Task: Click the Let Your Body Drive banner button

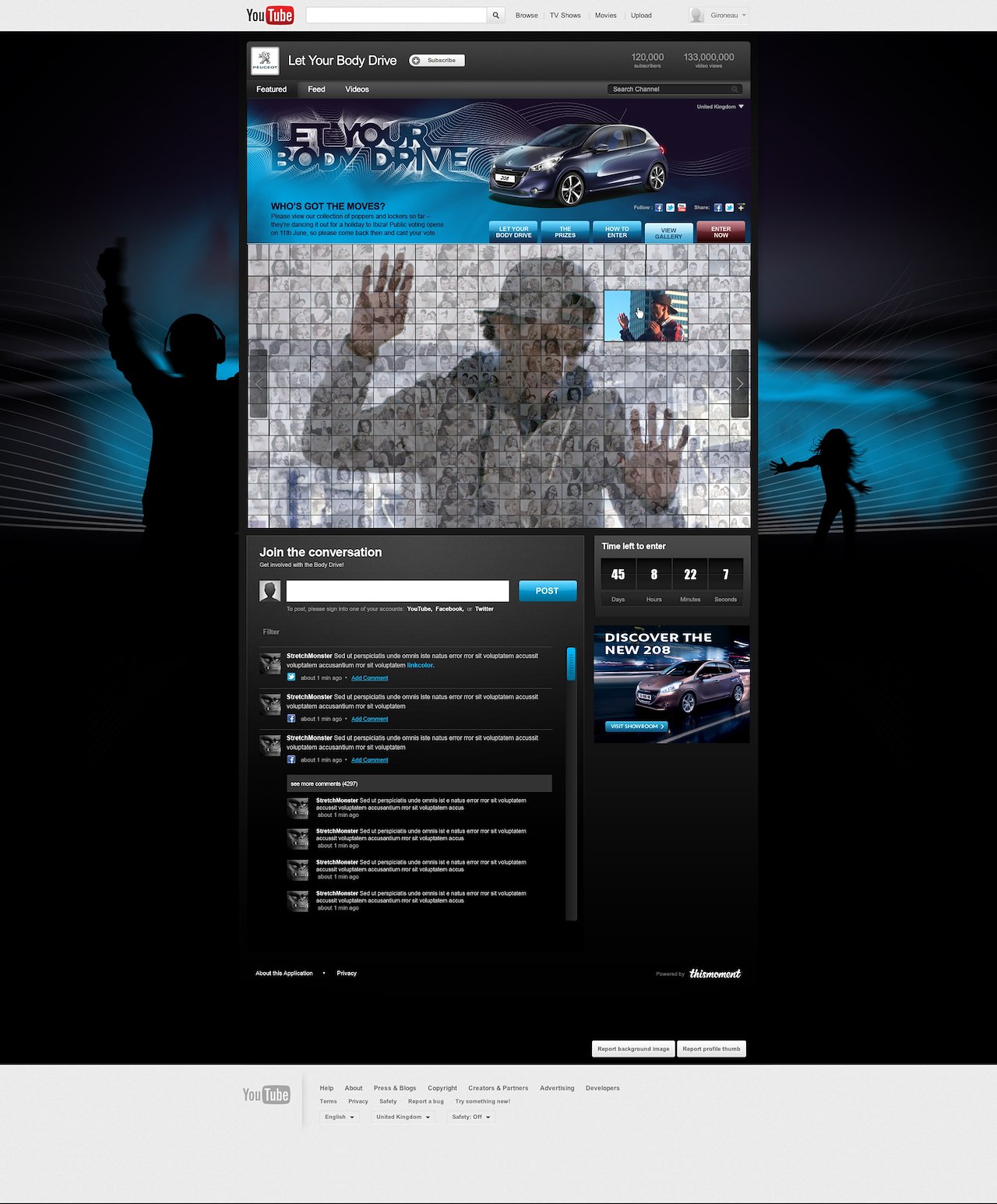Action: [x=513, y=232]
